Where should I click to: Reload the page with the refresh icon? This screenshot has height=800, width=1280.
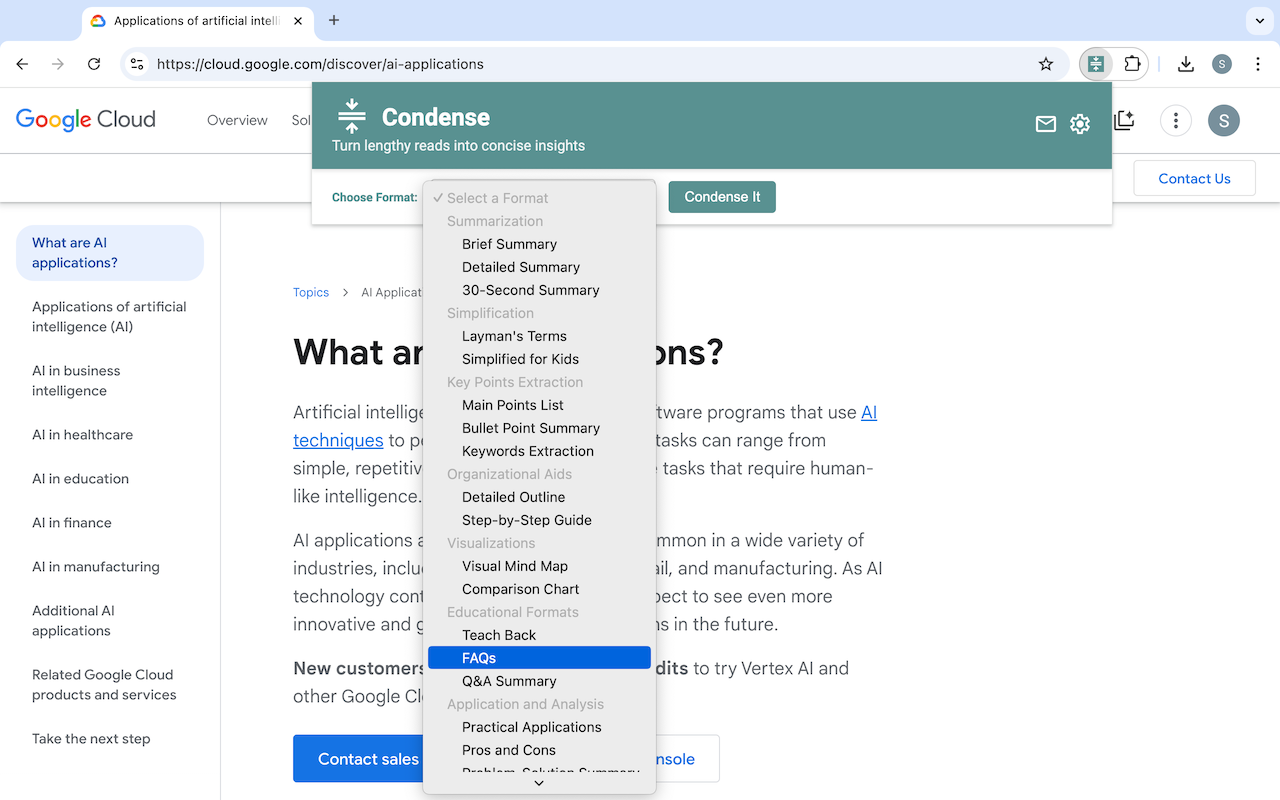coord(94,64)
